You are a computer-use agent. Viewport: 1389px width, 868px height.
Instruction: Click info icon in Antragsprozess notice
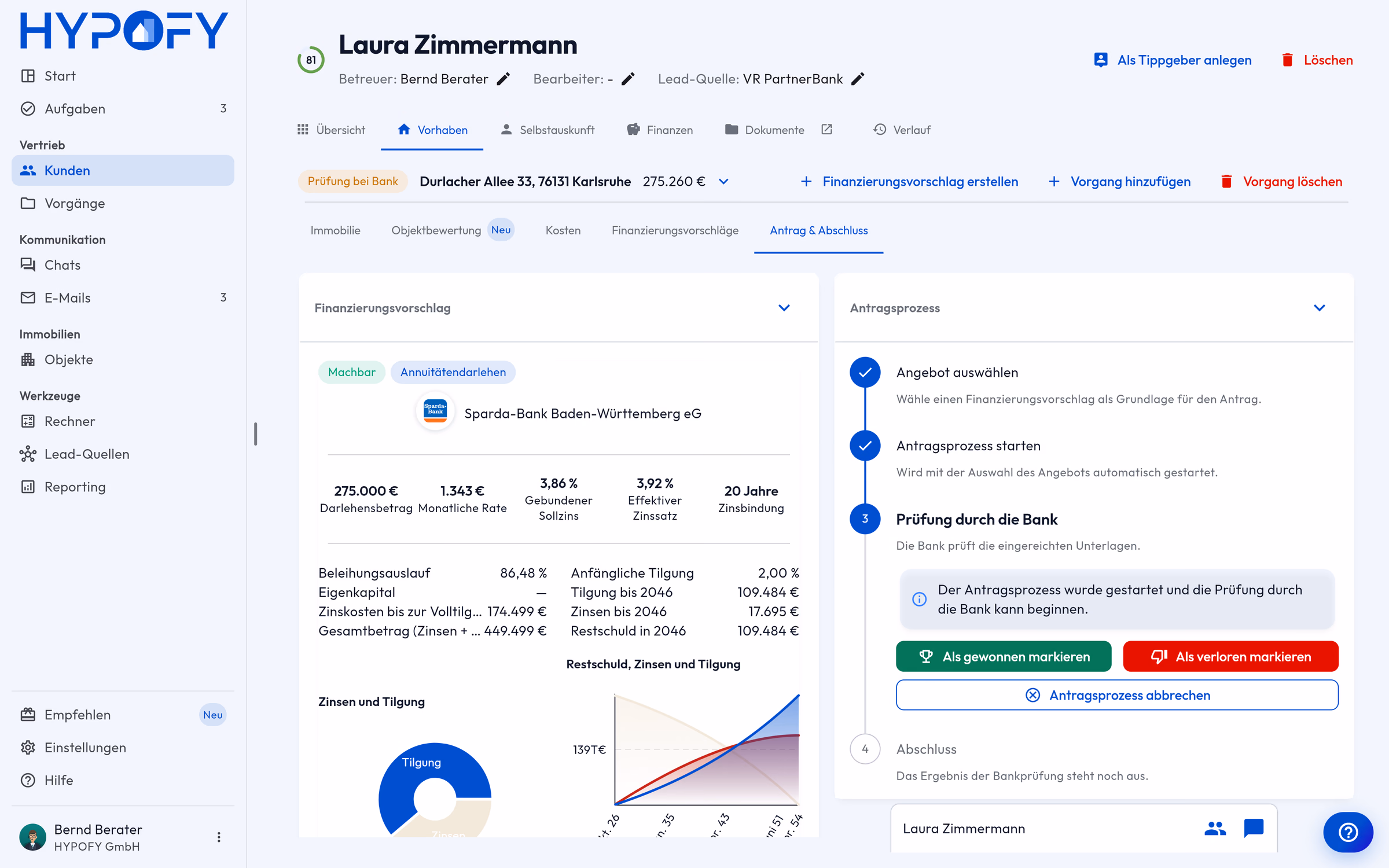click(x=919, y=599)
